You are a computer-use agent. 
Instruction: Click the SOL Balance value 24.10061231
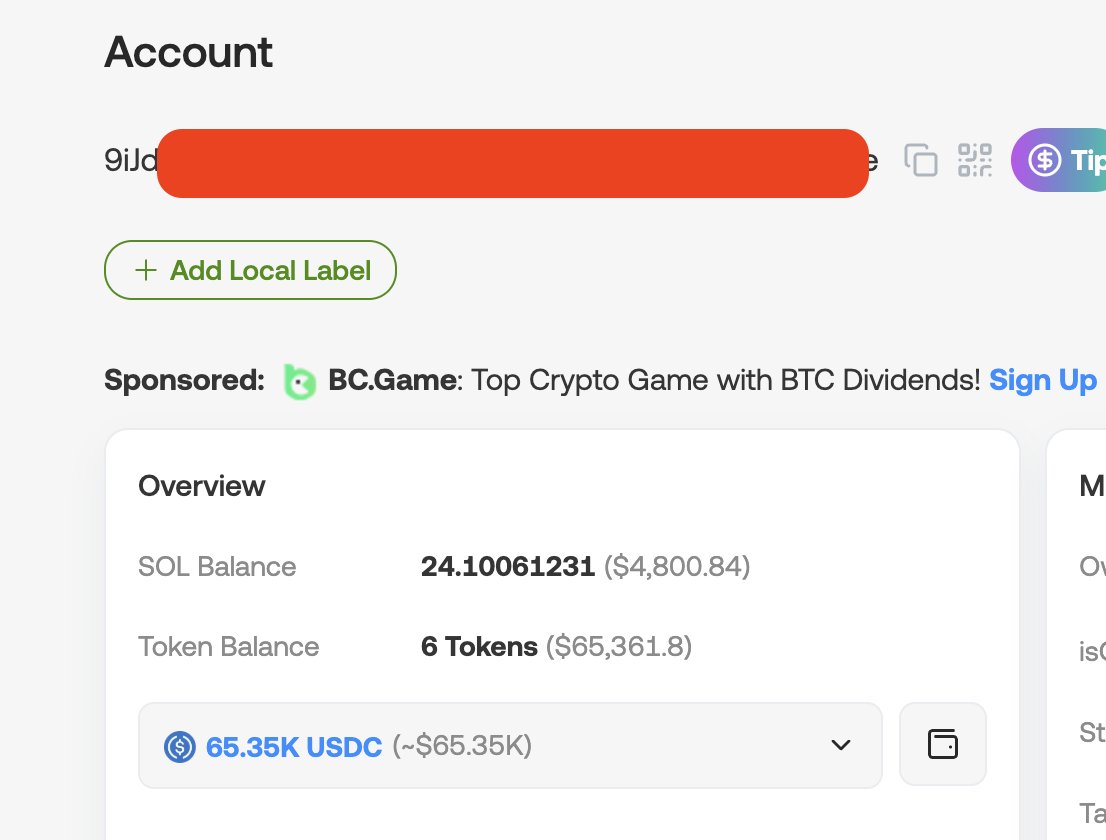[x=508, y=567]
